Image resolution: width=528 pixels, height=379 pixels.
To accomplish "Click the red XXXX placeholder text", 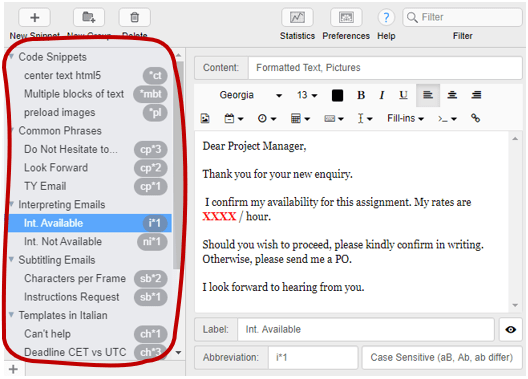I will point(219,216).
